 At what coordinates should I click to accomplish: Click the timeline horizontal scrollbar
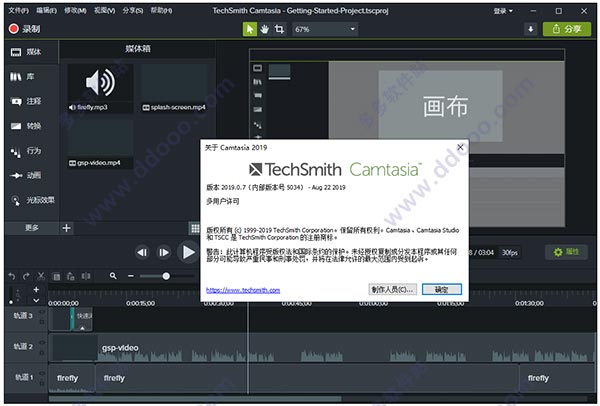click(x=195, y=398)
